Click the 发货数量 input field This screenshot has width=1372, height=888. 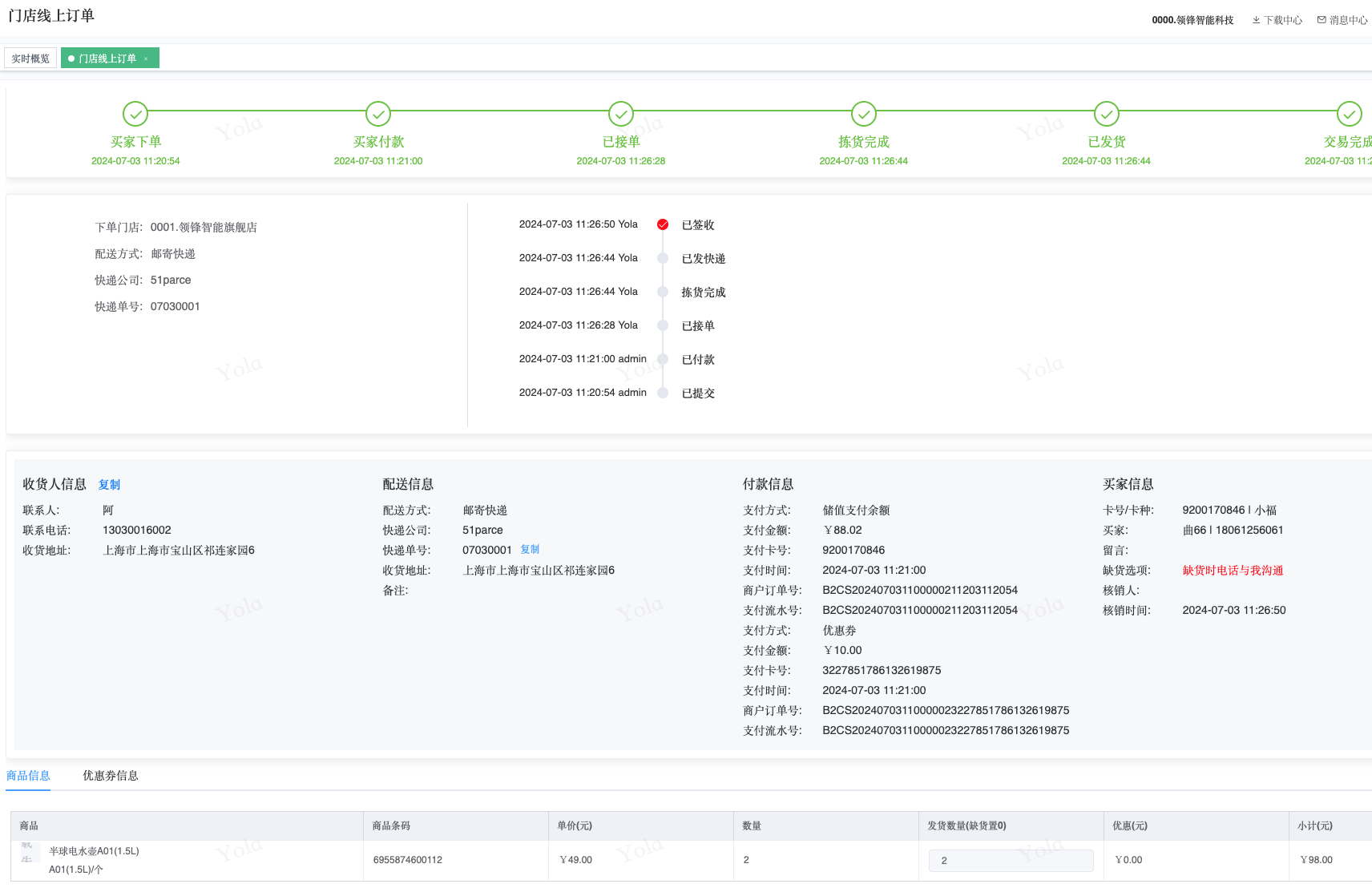coord(1011,861)
